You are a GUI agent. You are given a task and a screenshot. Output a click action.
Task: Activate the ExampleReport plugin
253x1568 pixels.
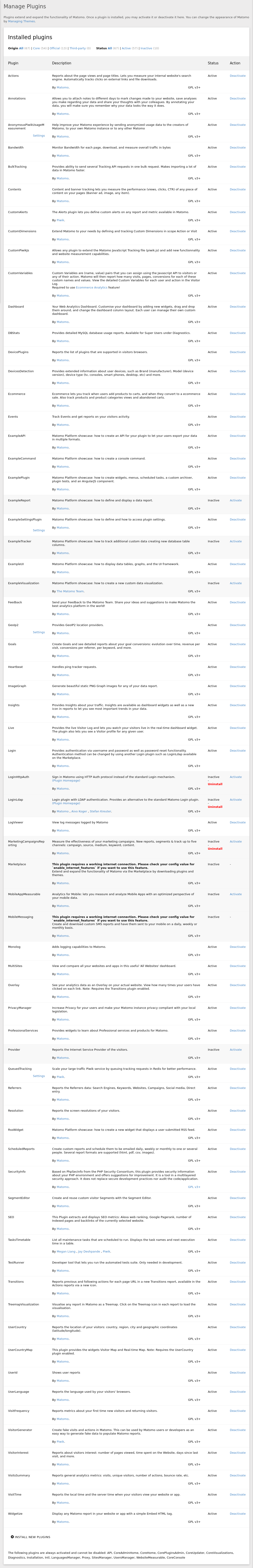tap(235, 500)
